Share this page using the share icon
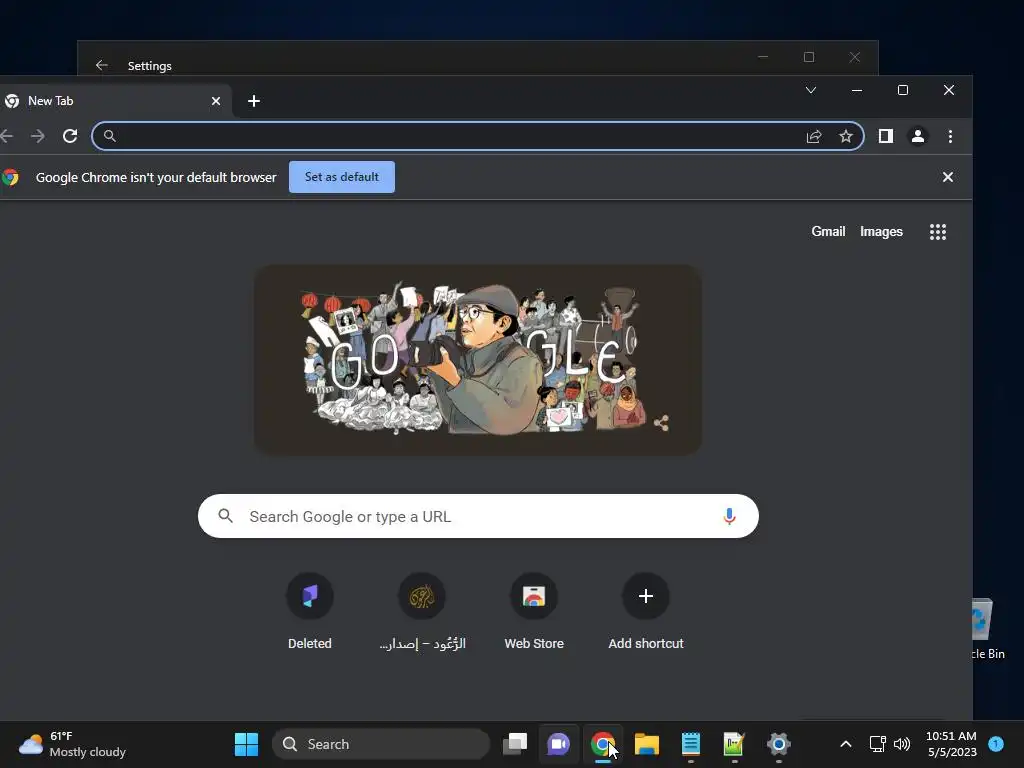1024x768 pixels. click(x=814, y=136)
